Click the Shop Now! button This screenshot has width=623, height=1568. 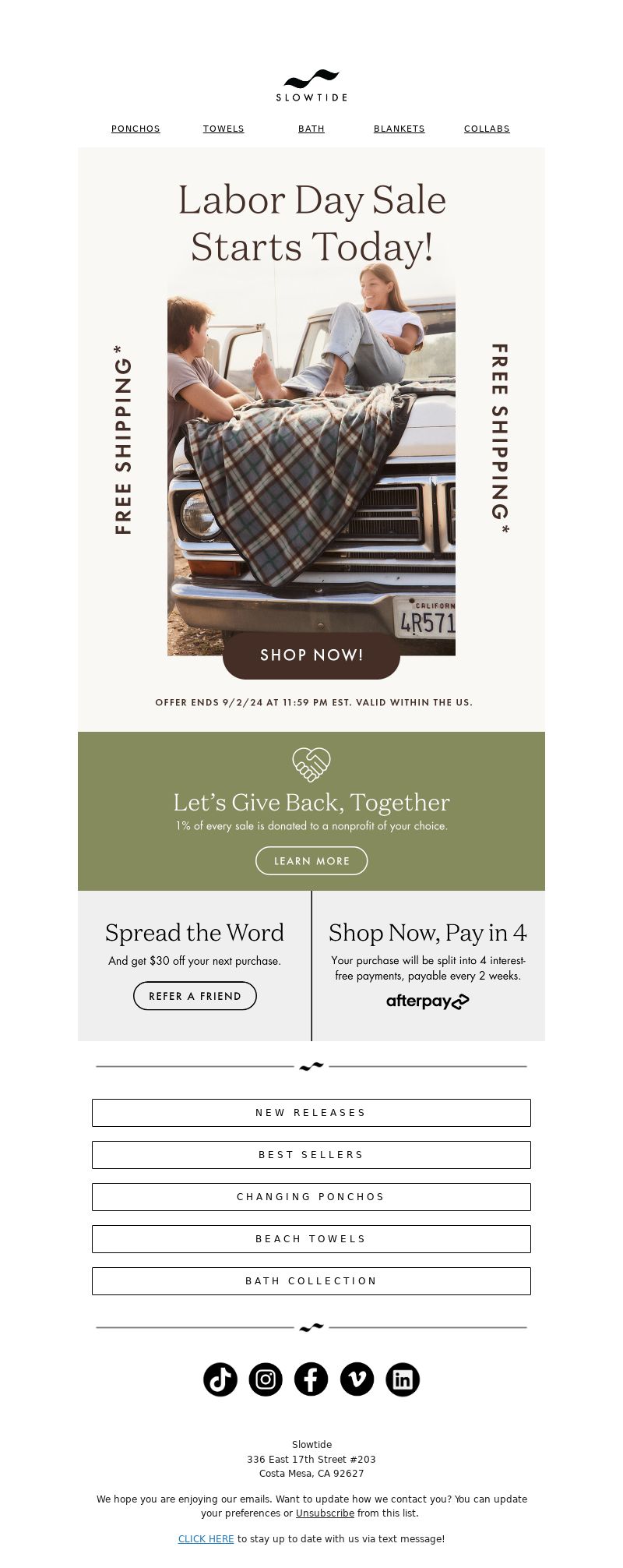311,655
